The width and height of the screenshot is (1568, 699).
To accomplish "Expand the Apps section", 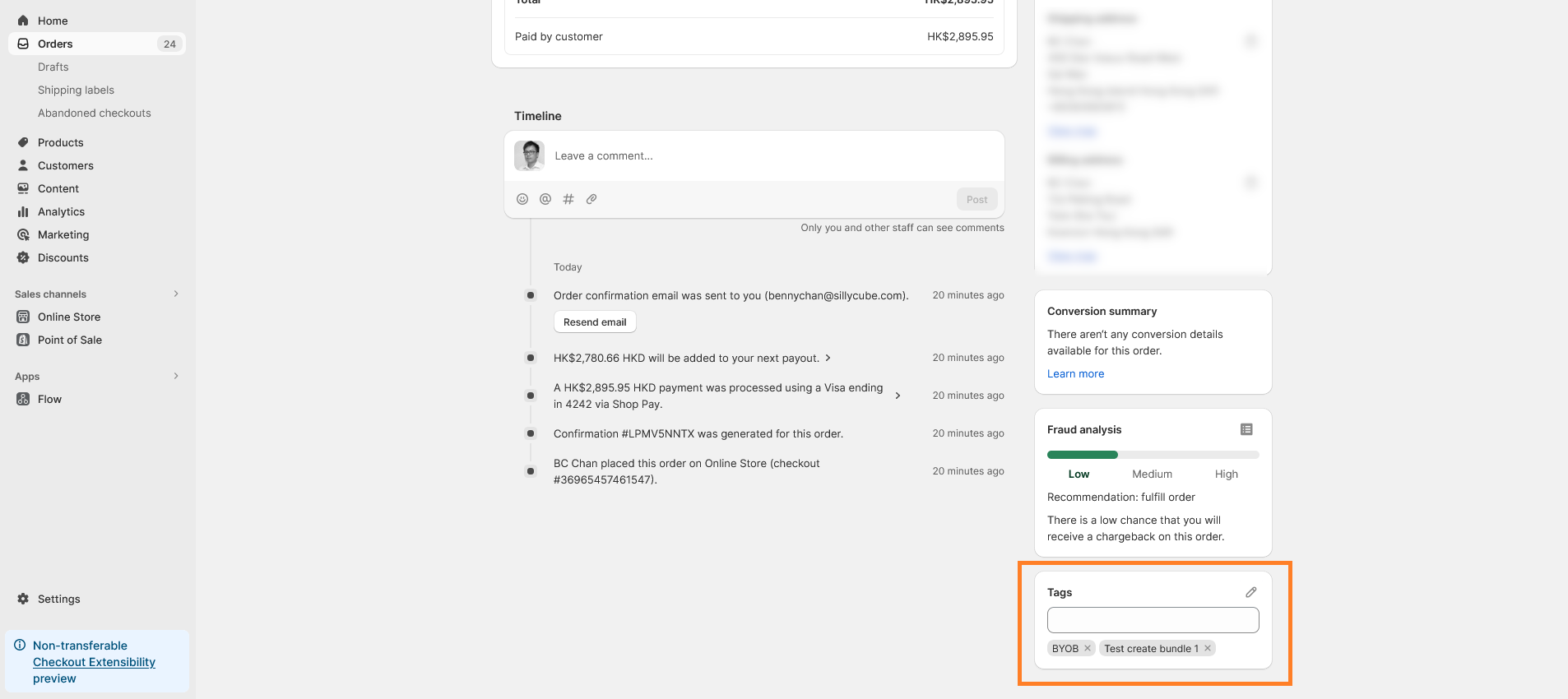I will point(176,376).
